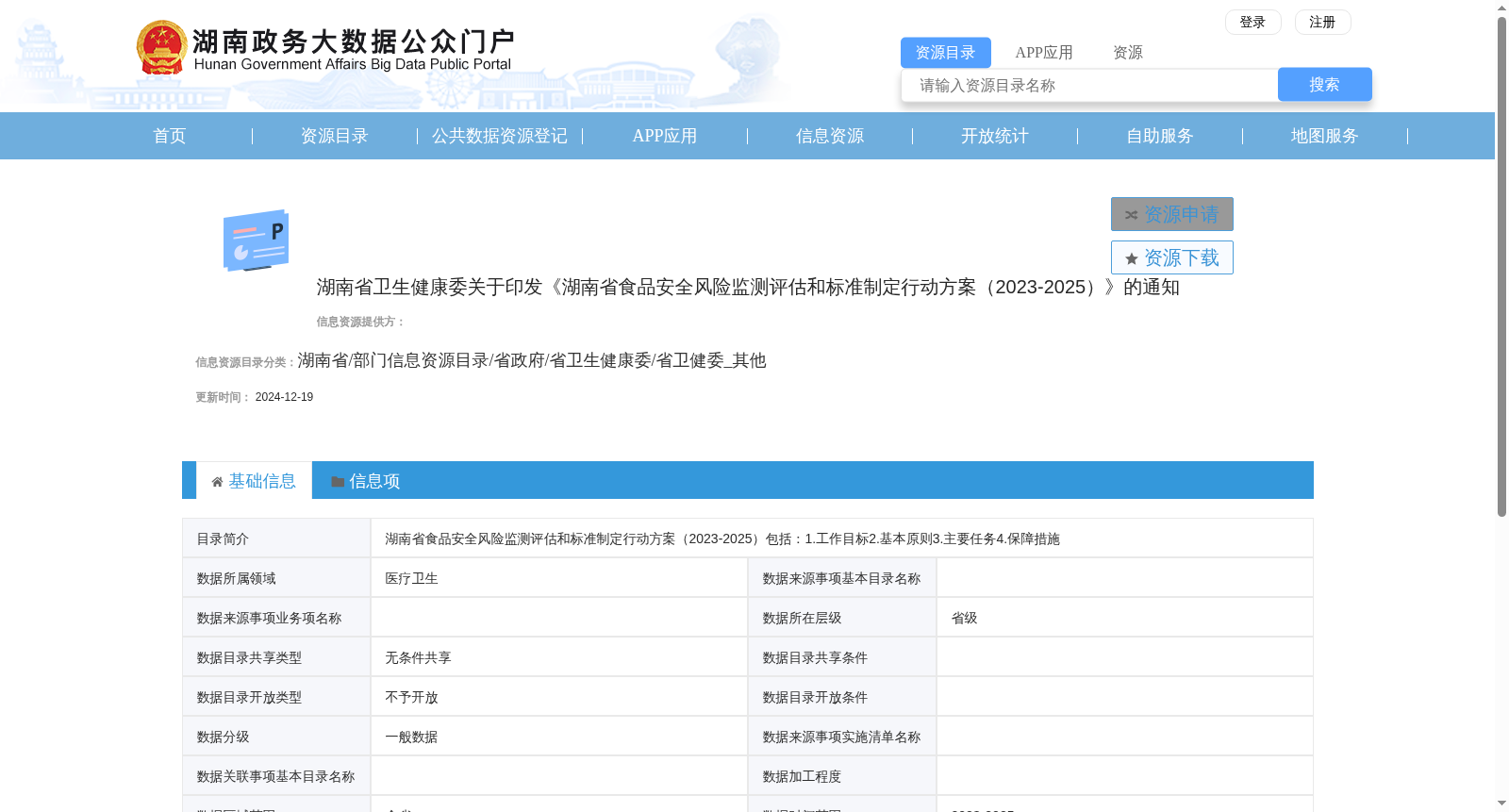Image resolution: width=1509 pixels, height=812 pixels.
Task: Click the update date 2024-12-19
Action: tap(284, 397)
